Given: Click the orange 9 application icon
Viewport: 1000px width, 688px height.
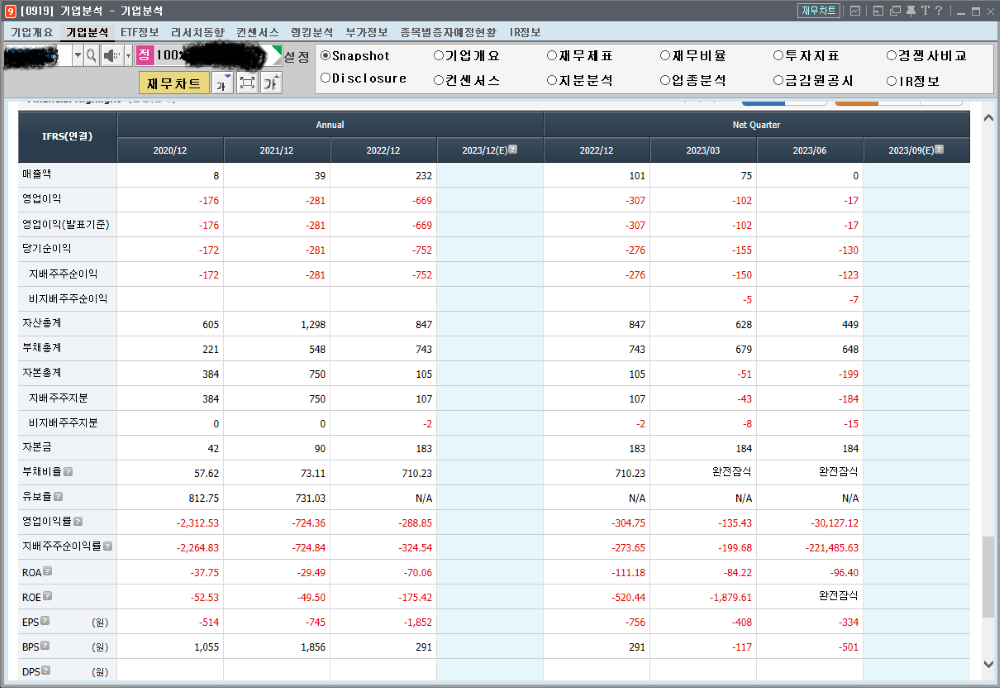Looking at the screenshot, I should tap(10, 11).
